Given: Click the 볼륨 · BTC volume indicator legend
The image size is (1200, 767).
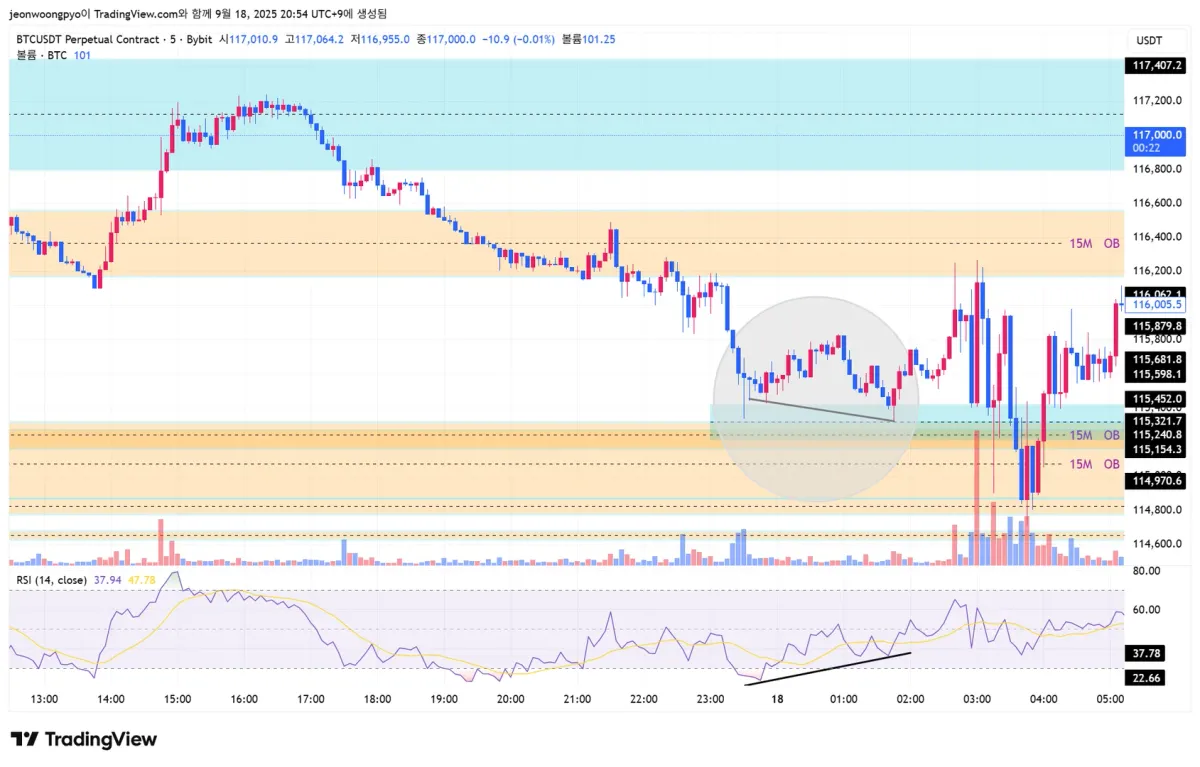Looking at the screenshot, I should 42,55.
